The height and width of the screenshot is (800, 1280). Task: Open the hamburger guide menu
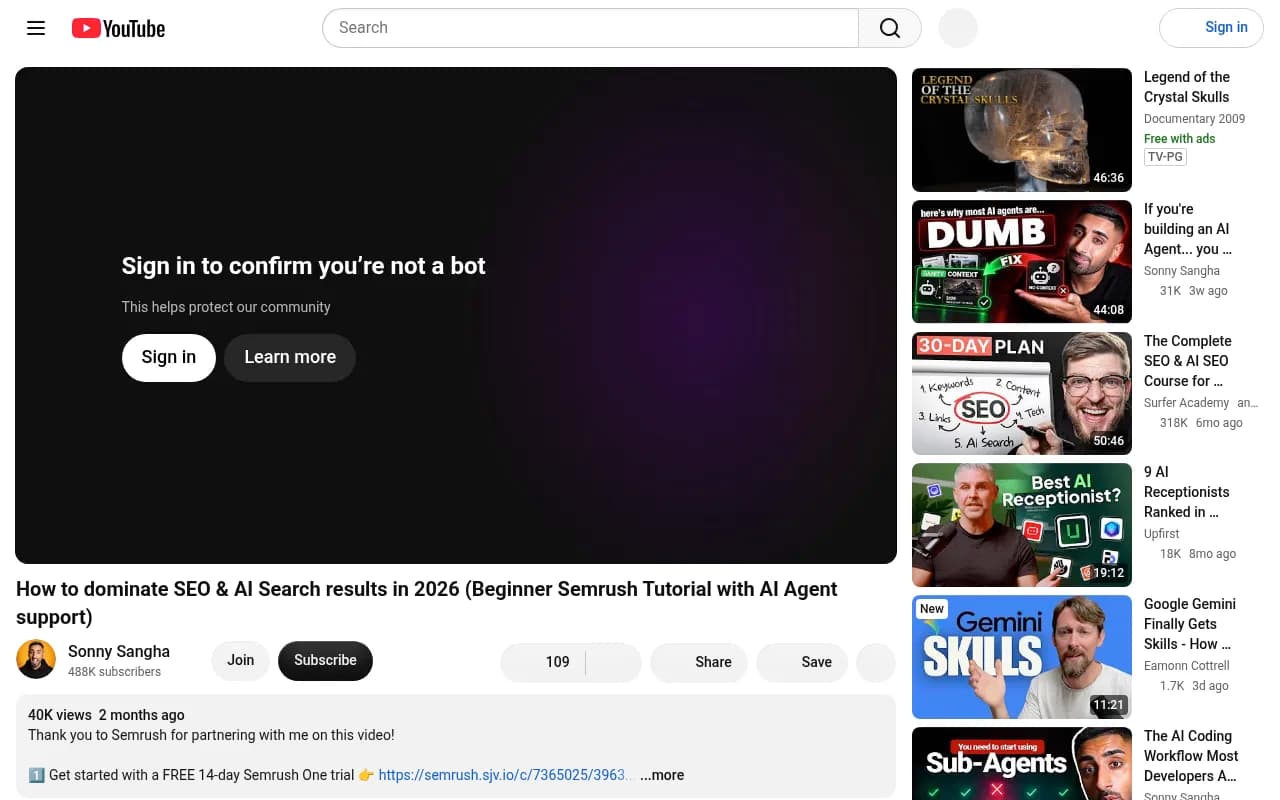36,28
